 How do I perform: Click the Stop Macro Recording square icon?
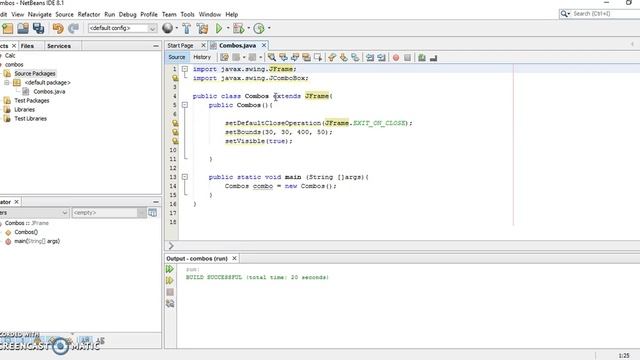(x=407, y=58)
